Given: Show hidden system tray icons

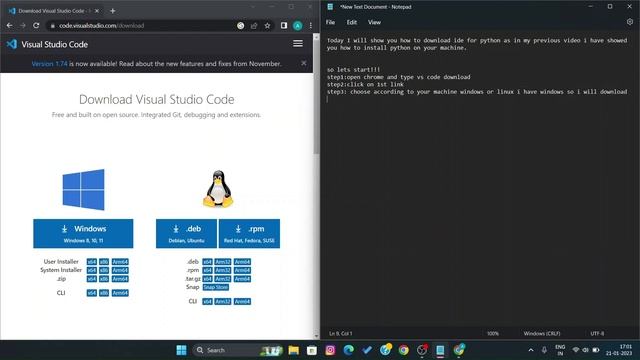Looking at the screenshot, I should (531, 350).
